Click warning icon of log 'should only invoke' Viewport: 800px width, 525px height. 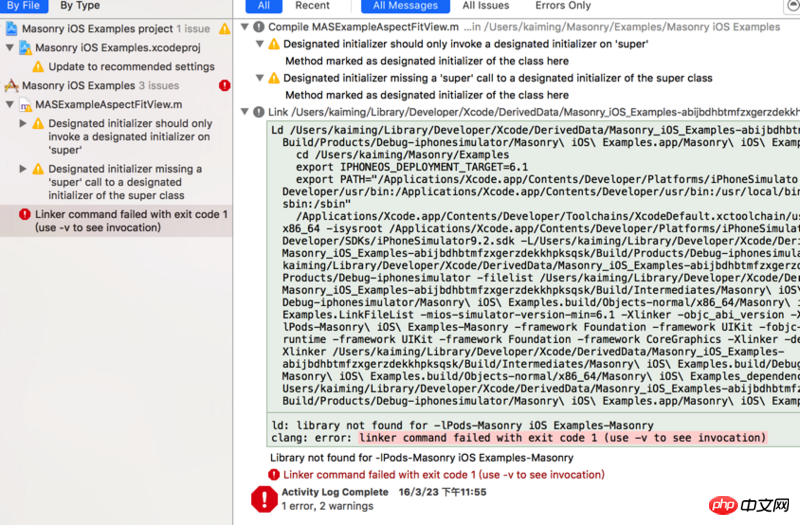(274, 44)
